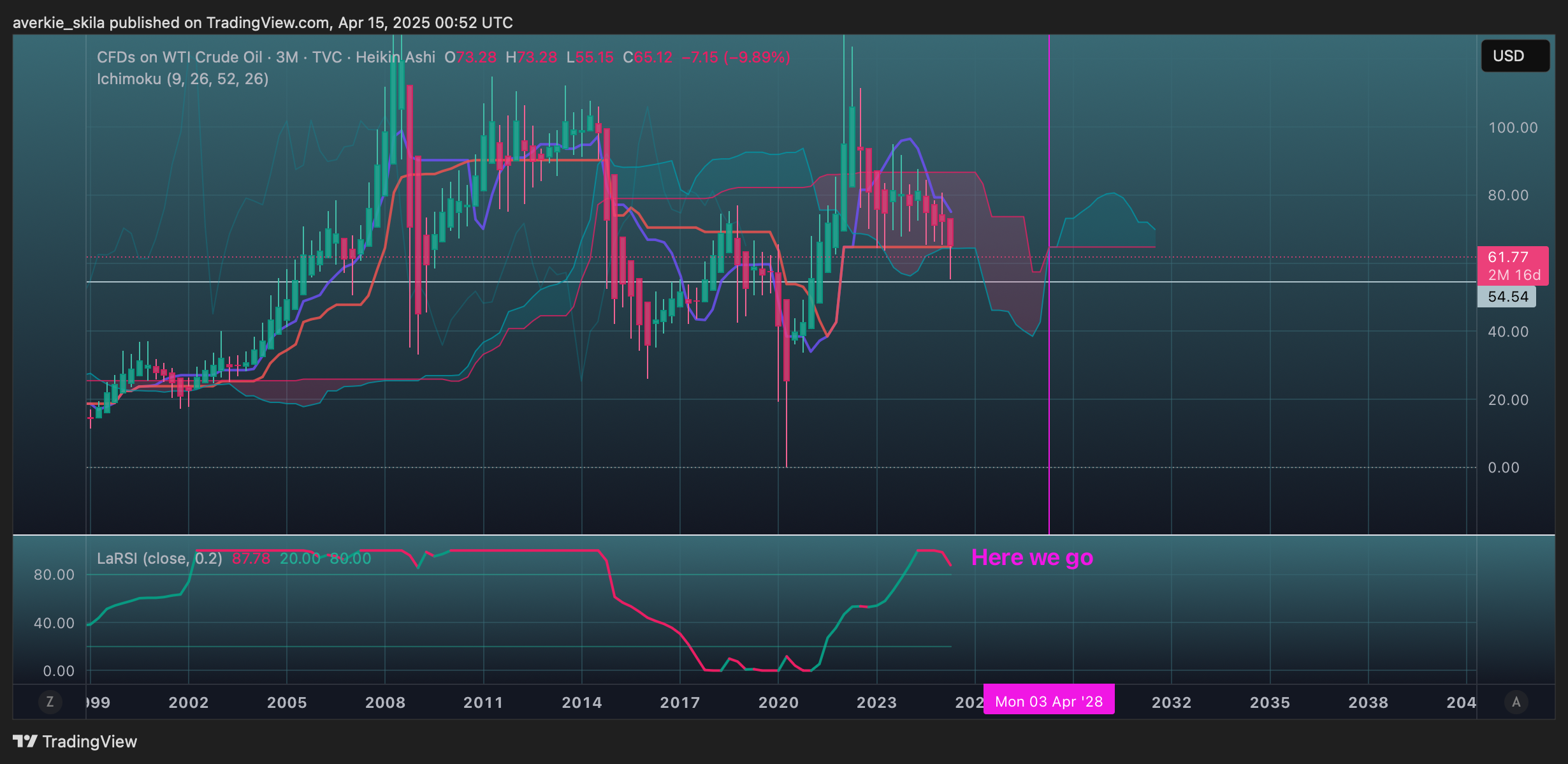Click the 54.54 horizontal line price label
The height and width of the screenshot is (764, 1568).
(1507, 297)
